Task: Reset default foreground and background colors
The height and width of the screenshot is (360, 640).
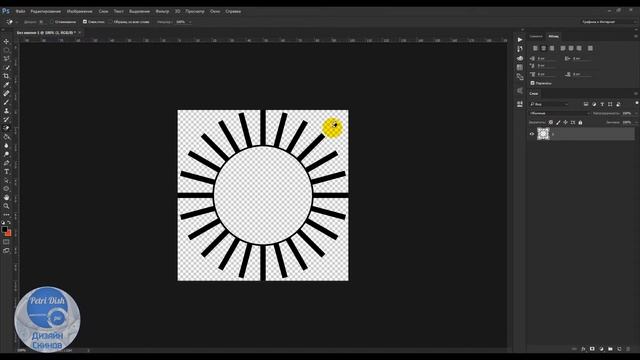Action: pyautogui.click(x=3, y=222)
